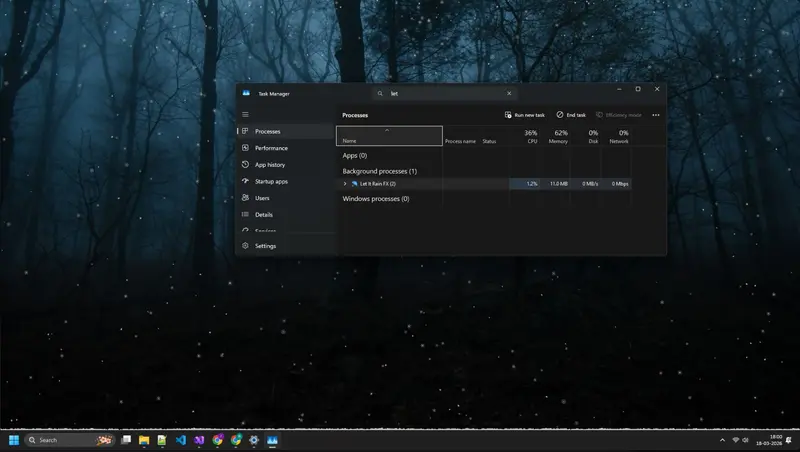Image resolution: width=800 pixels, height=452 pixels.
Task: Open Windows Settings from taskbar
Action: pyautogui.click(x=254, y=440)
